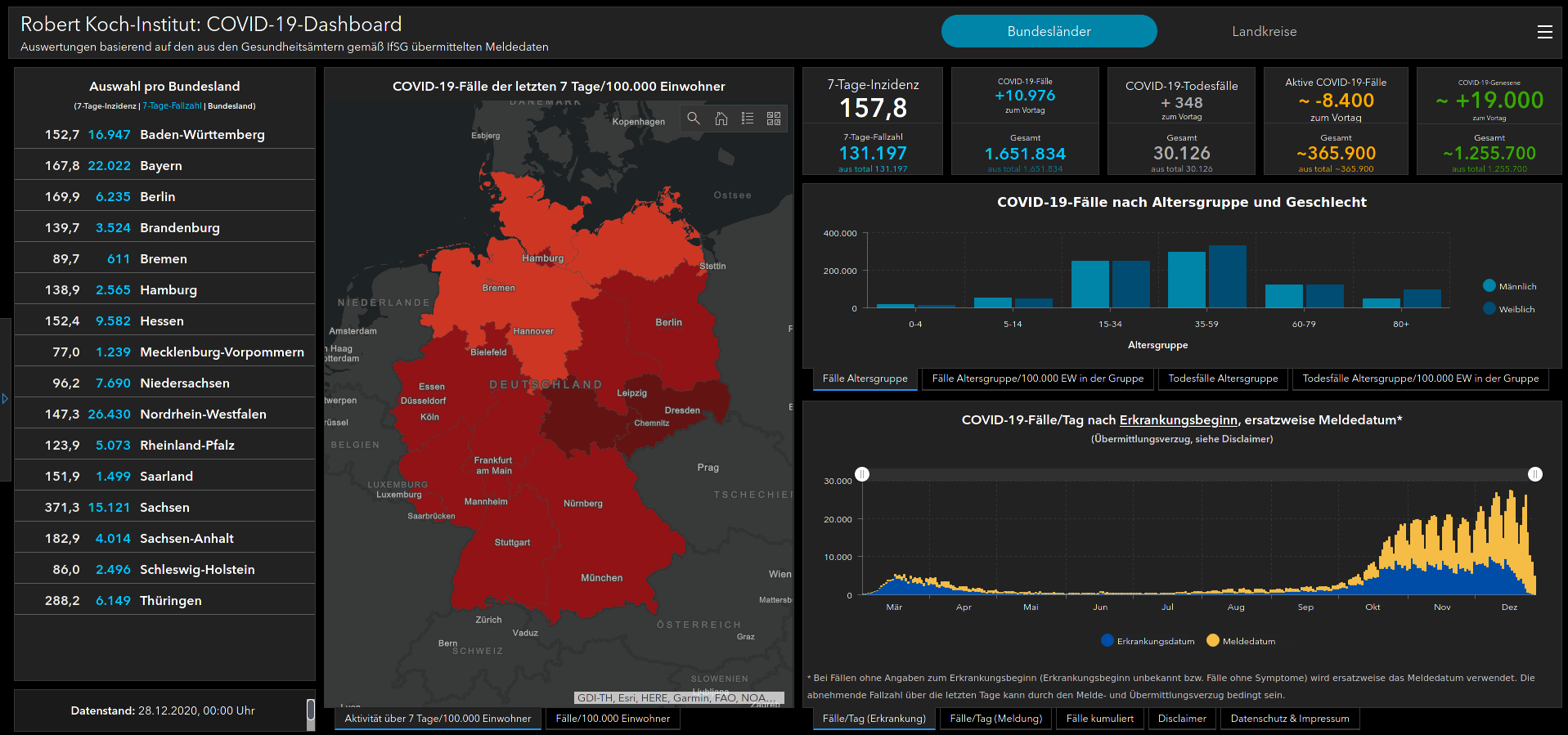The image size is (1568, 735).
Task: Open the Fälle/100.000 Einwohner map tab
Action: pyautogui.click(x=613, y=719)
